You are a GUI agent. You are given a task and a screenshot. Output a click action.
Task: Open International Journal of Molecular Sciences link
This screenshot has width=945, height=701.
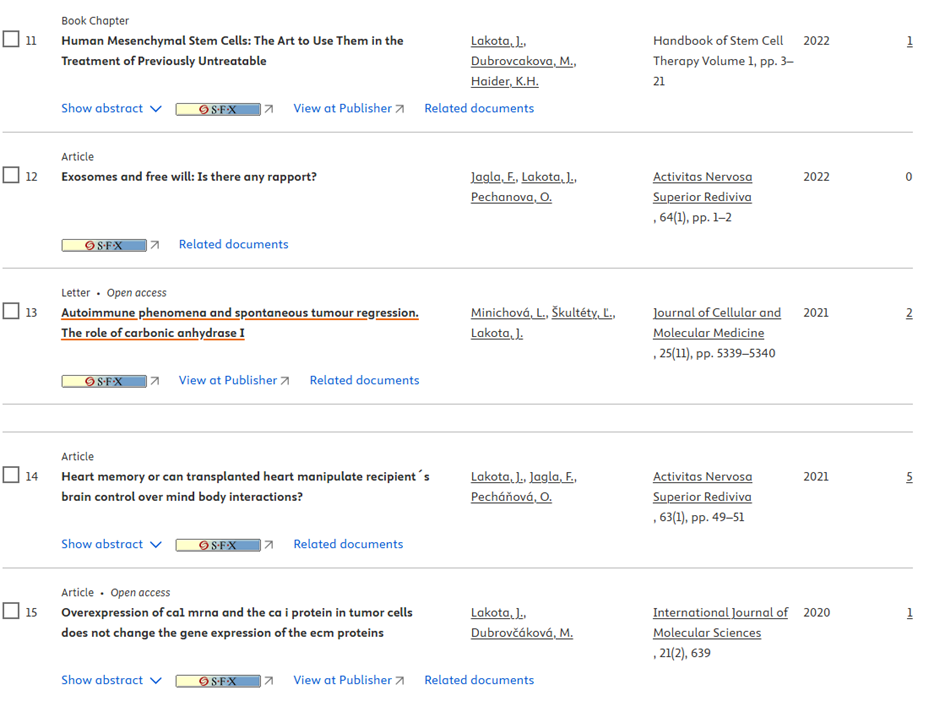720,623
